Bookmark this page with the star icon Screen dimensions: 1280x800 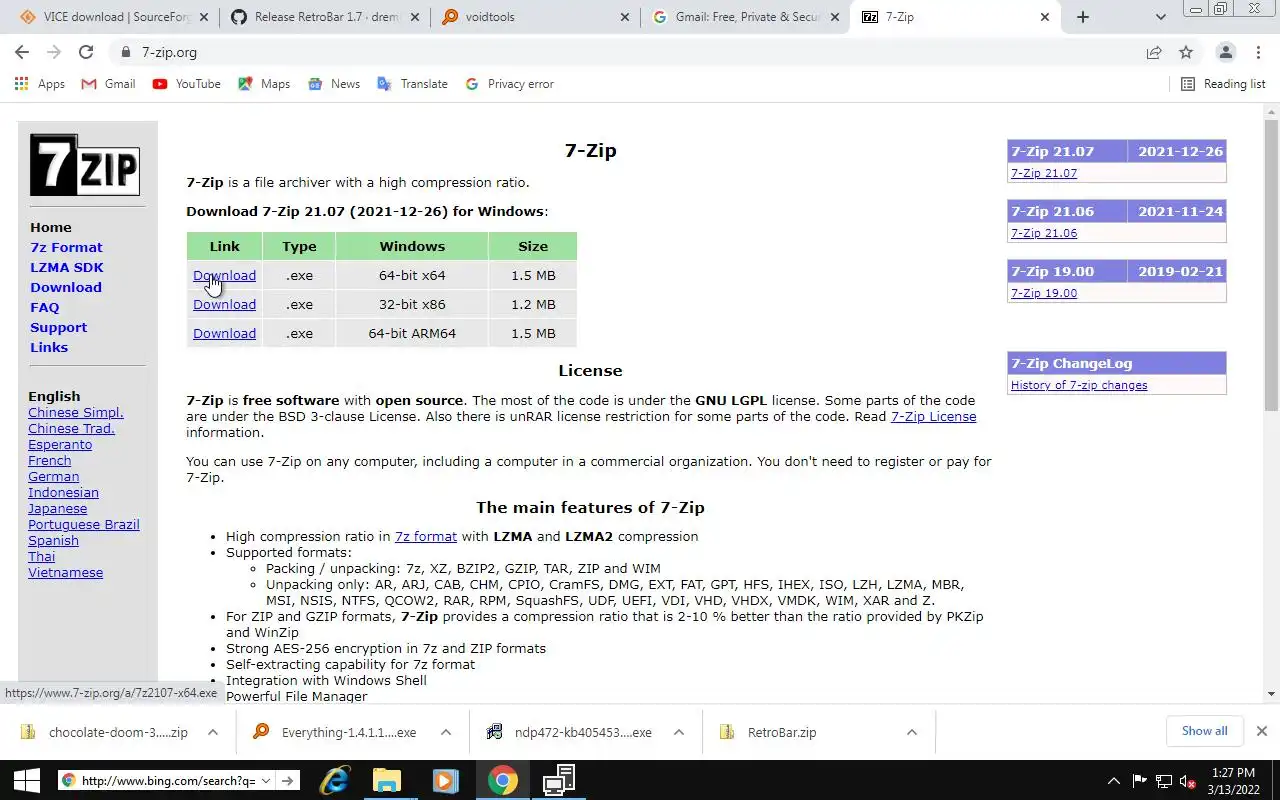pyautogui.click(x=1186, y=52)
